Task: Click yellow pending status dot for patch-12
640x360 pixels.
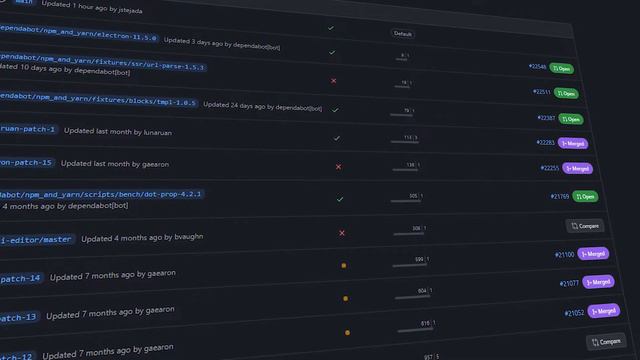Action: pyautogui.click(x=347, y=333)
